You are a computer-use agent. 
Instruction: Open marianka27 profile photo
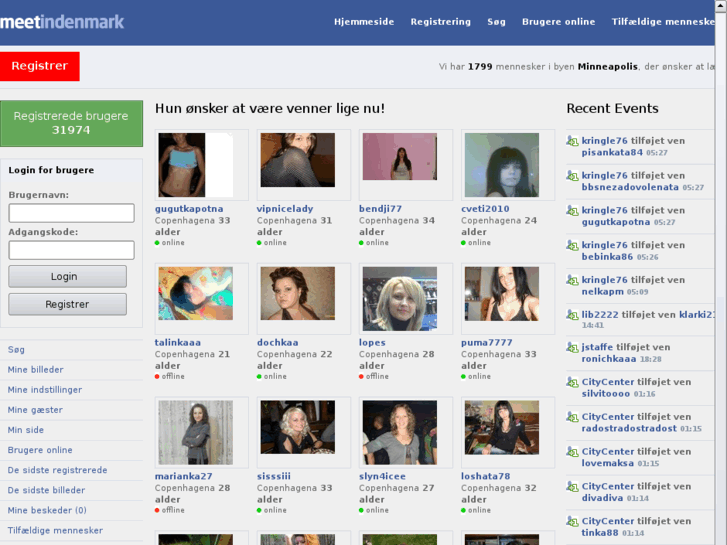tap(196, 433)
